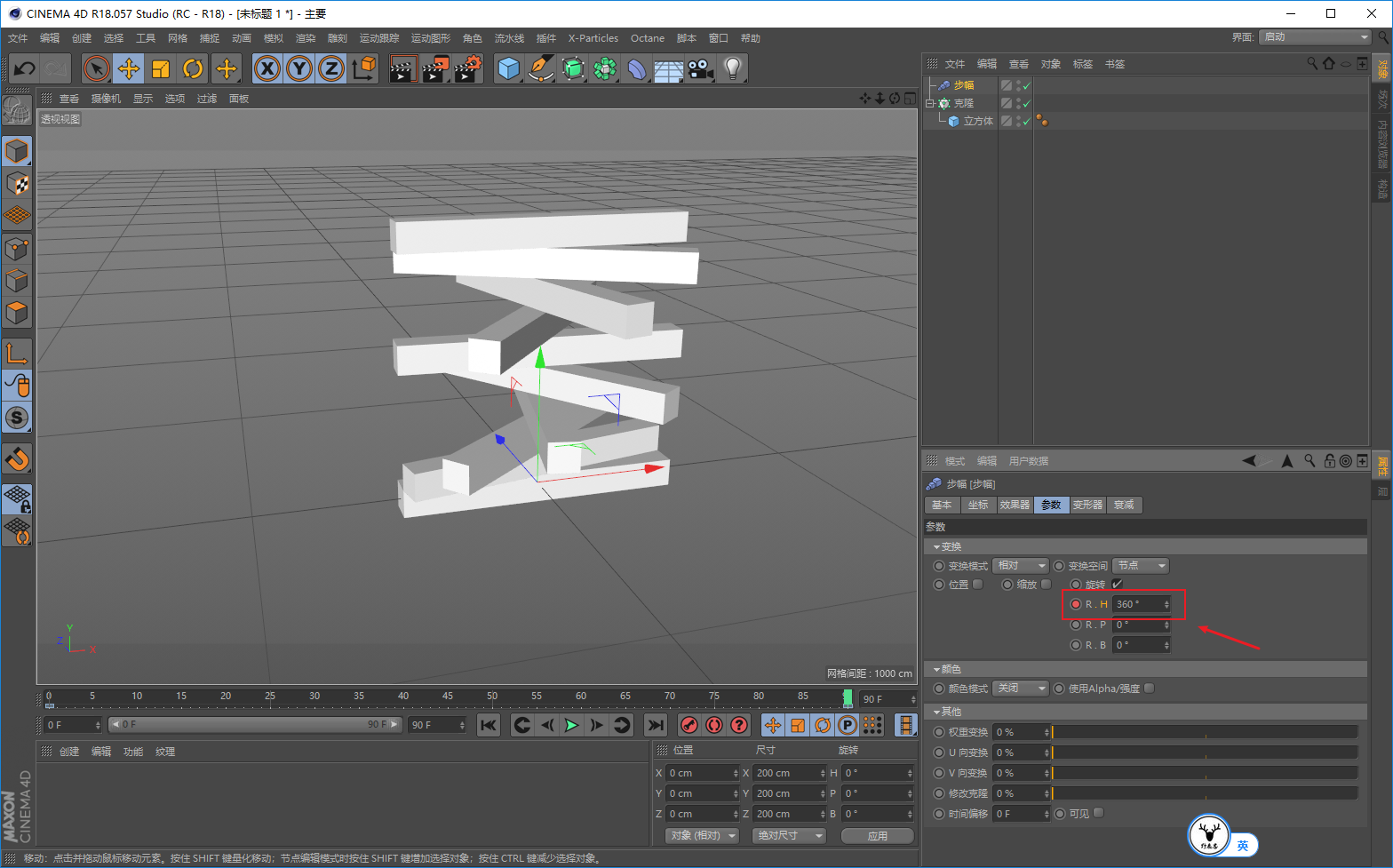
Task: Click the R.H animation radio dot
Action: click(1076, 604)
